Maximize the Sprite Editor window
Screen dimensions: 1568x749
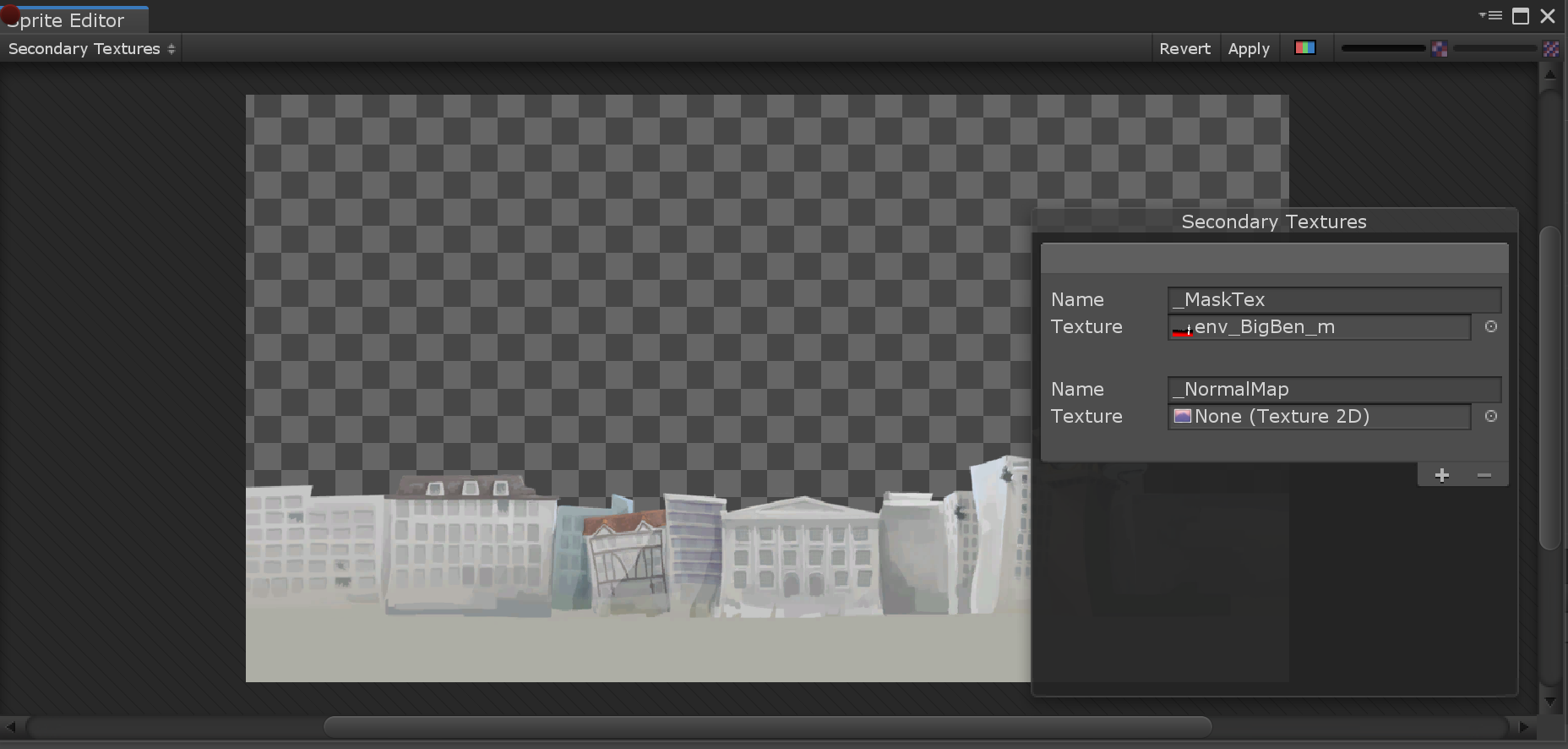point(1521,16)
